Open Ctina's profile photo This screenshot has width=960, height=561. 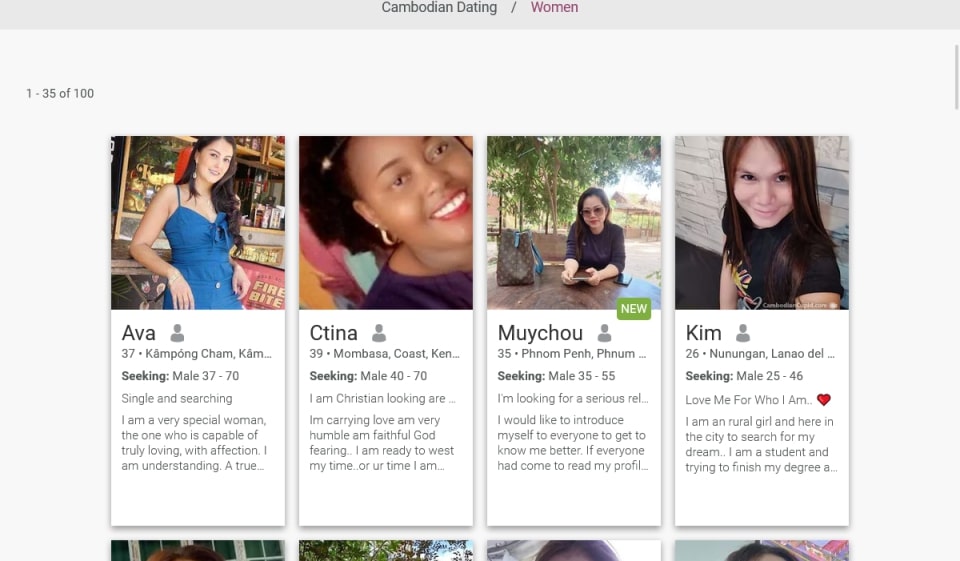click(386, 222)
